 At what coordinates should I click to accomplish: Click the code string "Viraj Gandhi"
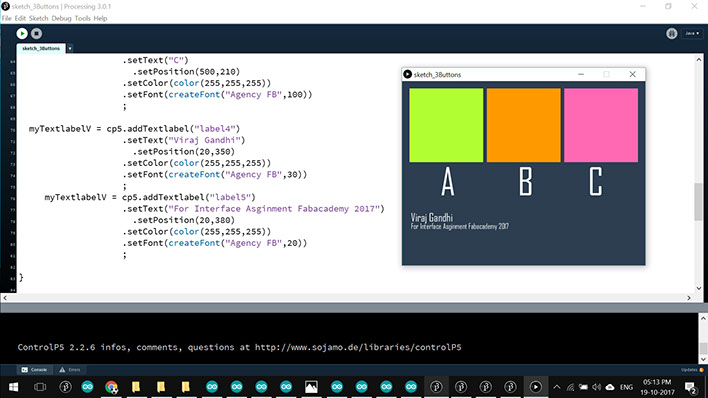206,140
